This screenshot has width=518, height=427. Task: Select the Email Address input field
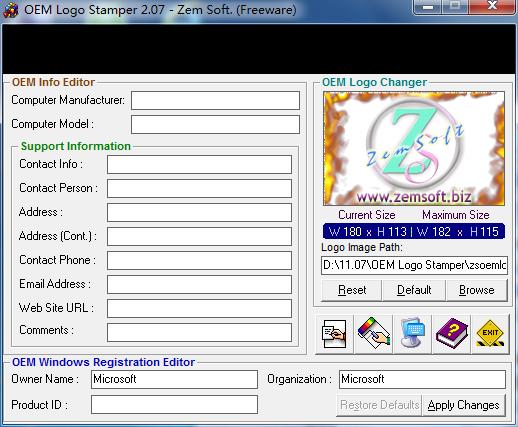click(x=199, y=284)
